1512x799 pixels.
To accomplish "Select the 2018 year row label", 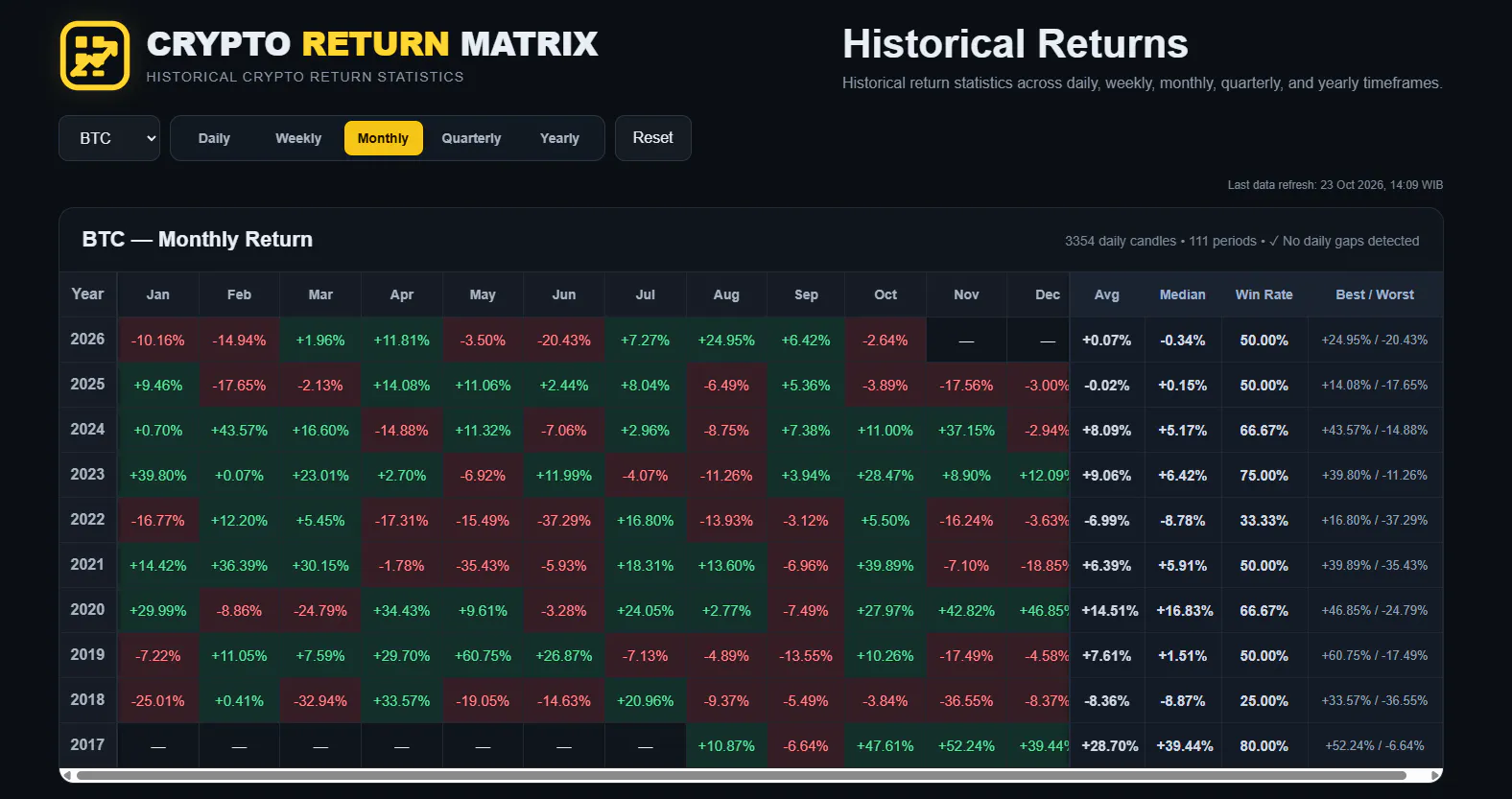I will click(88, 700).
